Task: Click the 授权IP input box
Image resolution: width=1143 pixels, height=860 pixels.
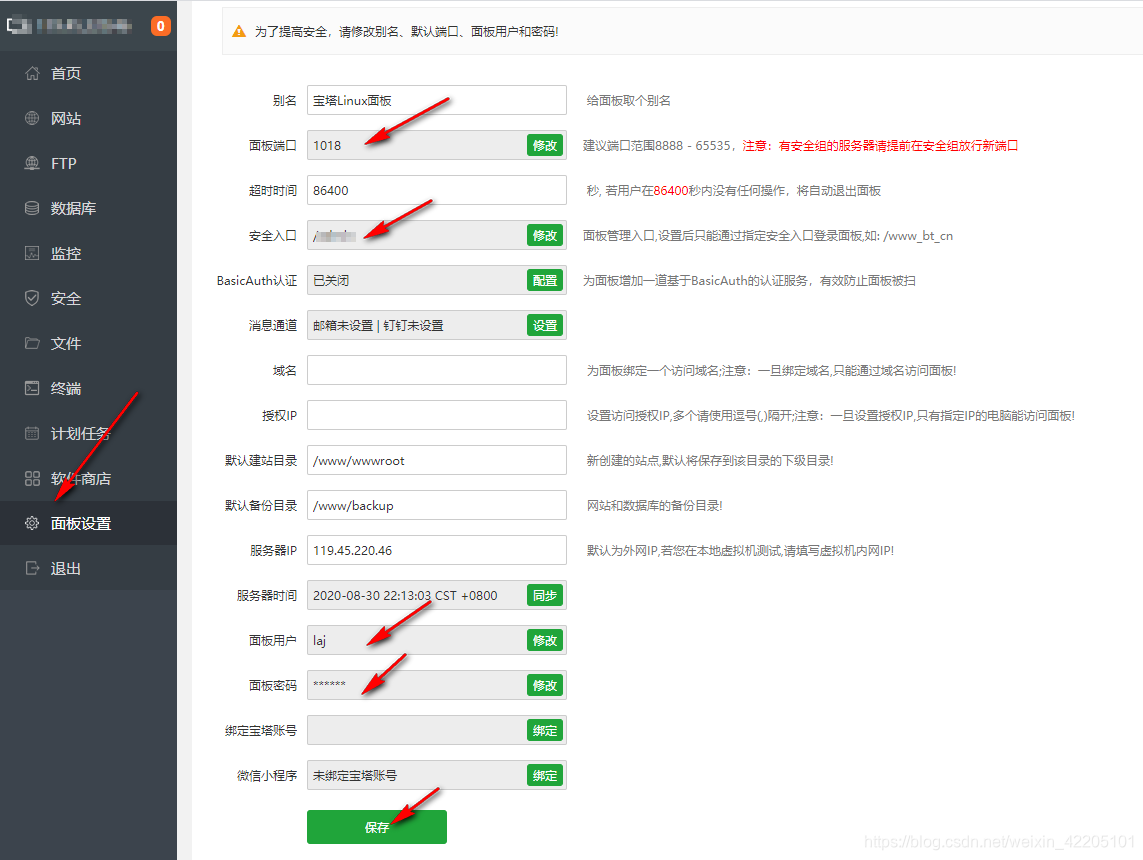Action: [x=436, y=415]
